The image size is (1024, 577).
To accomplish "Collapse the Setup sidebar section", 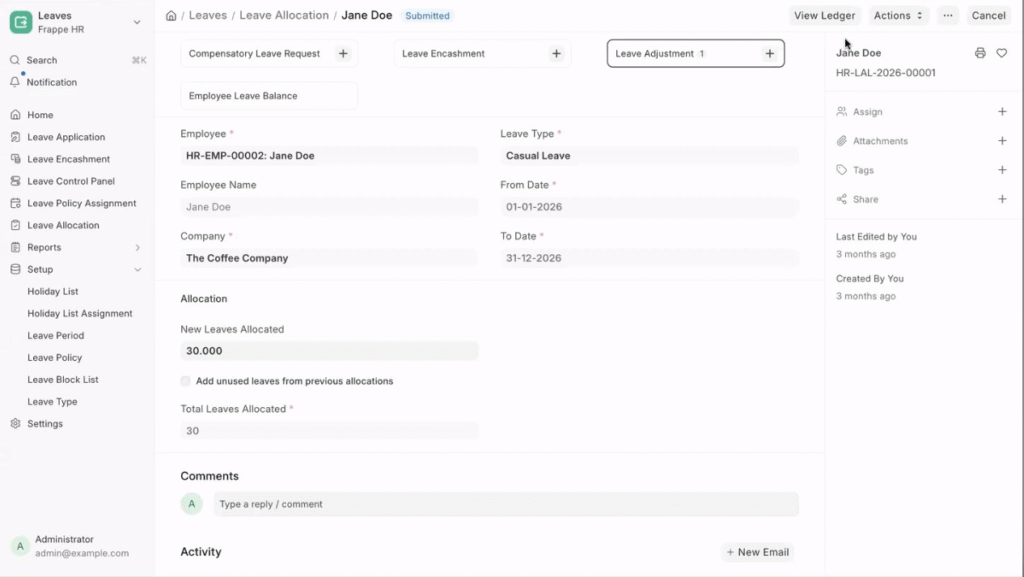I will point(138,270).
